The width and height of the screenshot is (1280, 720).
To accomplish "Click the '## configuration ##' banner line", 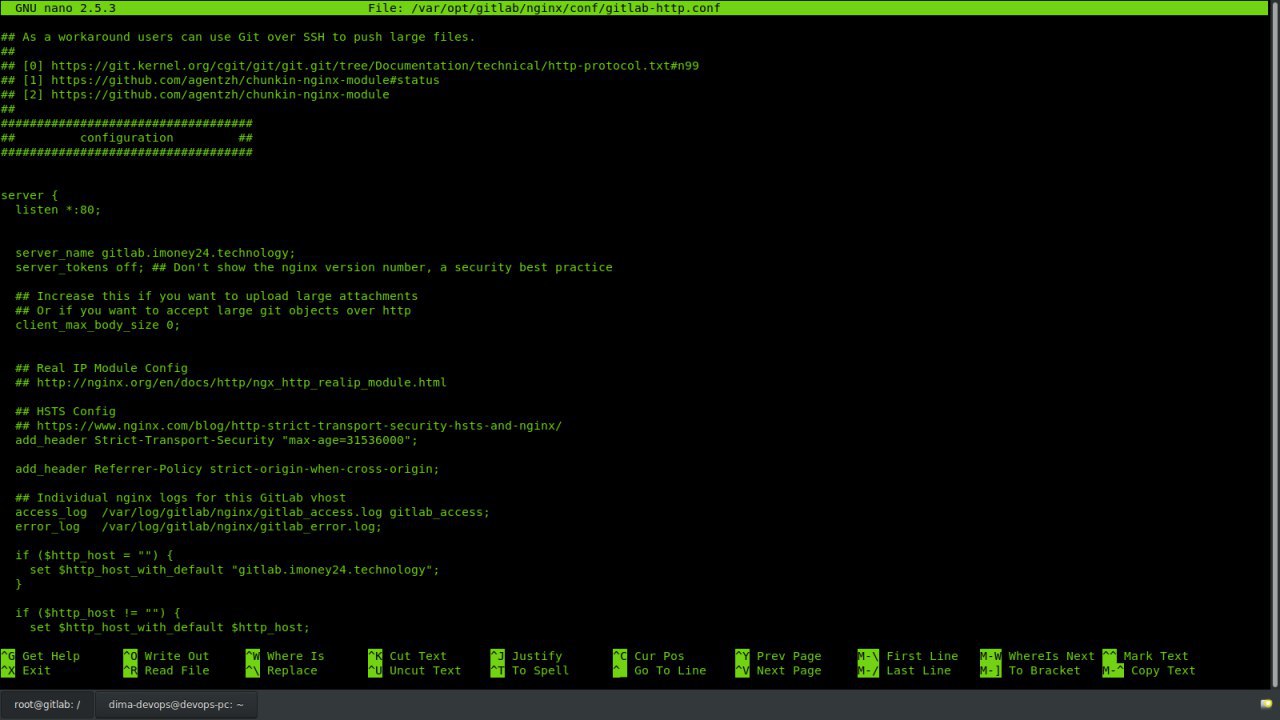I will pos(126,138).
